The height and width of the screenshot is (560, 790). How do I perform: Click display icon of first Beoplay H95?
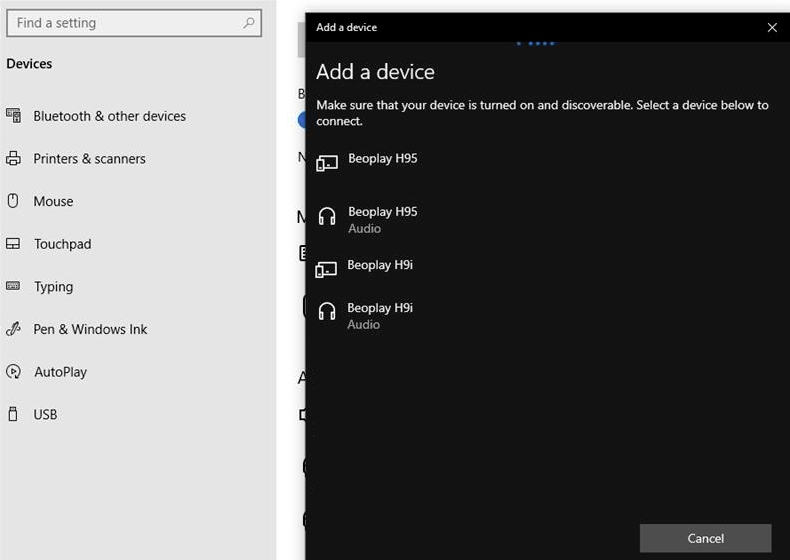pyautogui.click(x=327, y=163)
